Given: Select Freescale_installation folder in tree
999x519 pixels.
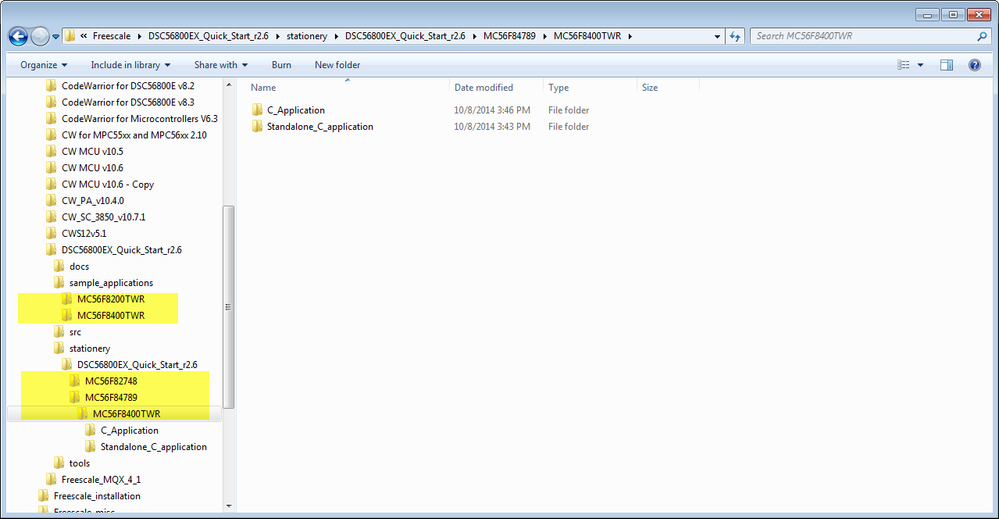Looking at the screenshot, I should coord(97,496).
